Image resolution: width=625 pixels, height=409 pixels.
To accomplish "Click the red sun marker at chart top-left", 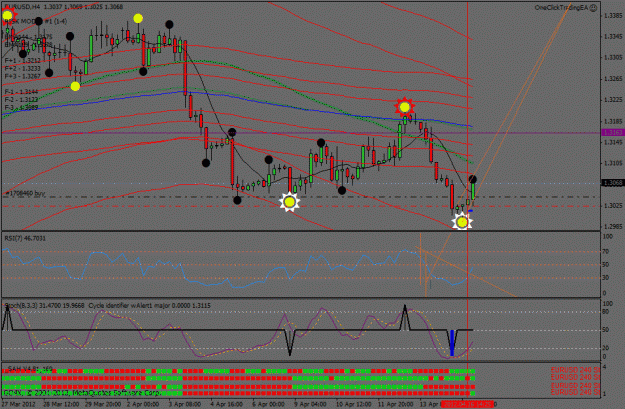I will [x=7, y=16].
